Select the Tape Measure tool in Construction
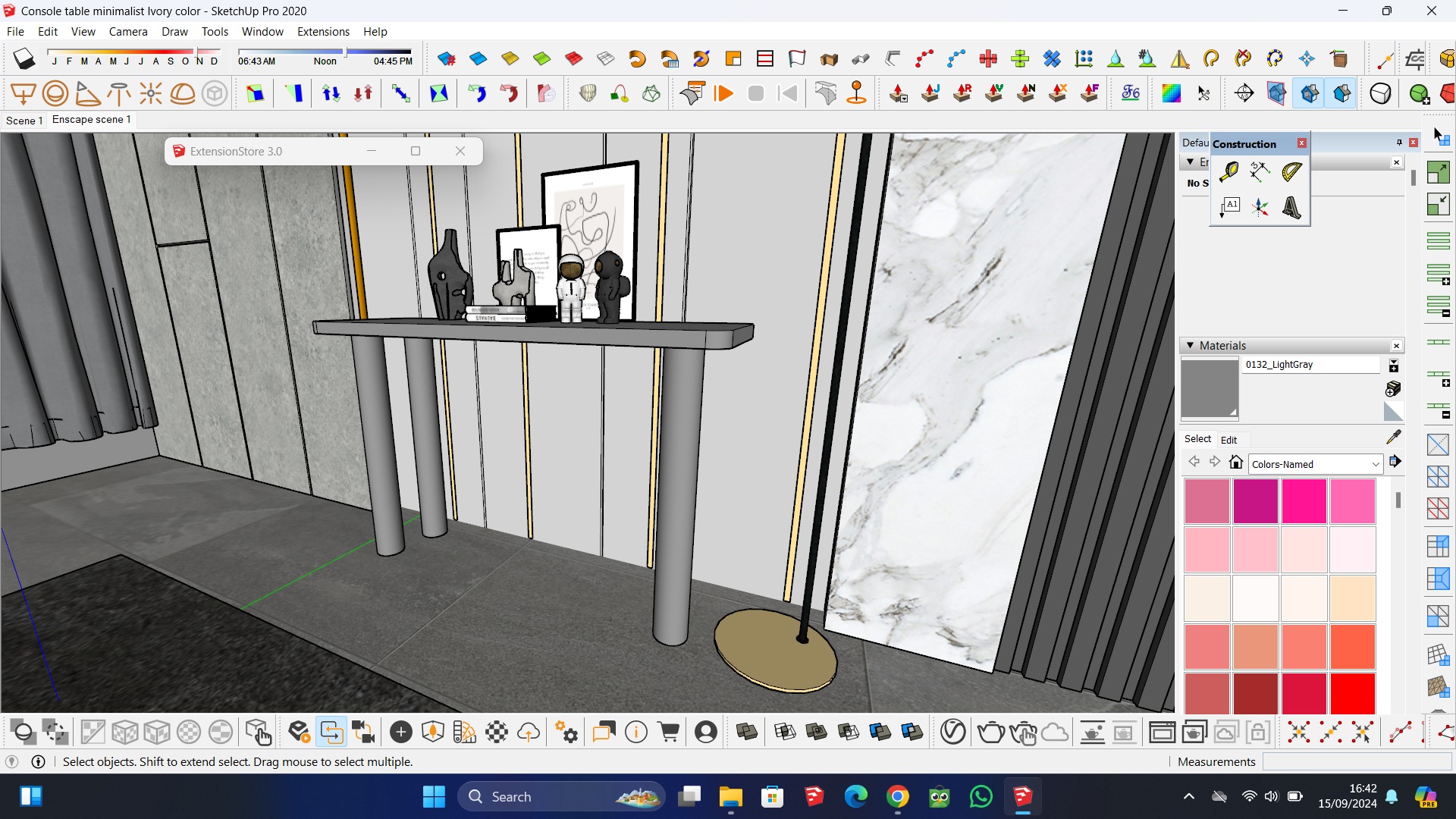The image size is (1456, 819). (x=1228, y=172)
